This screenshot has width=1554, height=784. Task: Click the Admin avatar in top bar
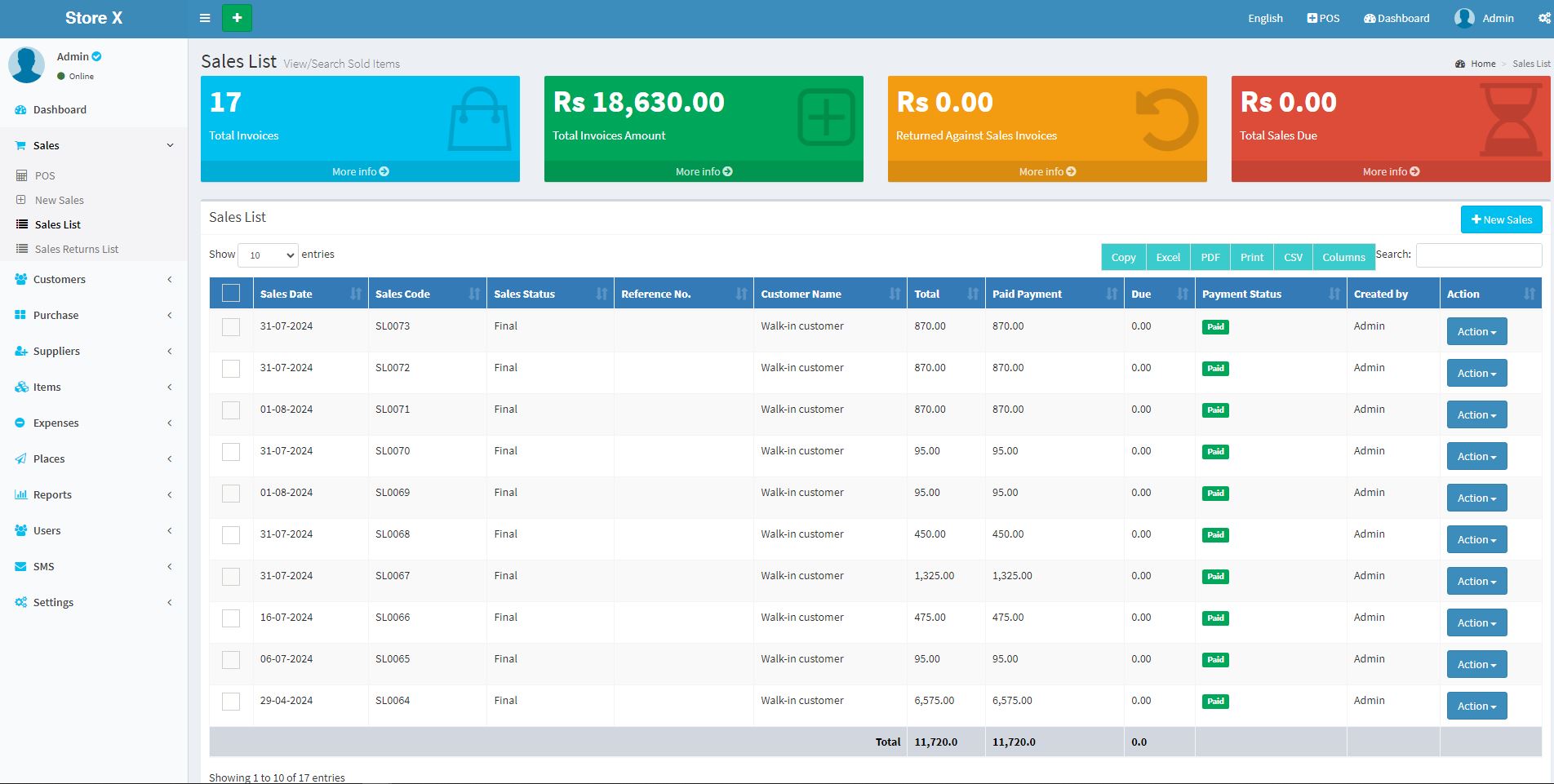pos(1464,18)
